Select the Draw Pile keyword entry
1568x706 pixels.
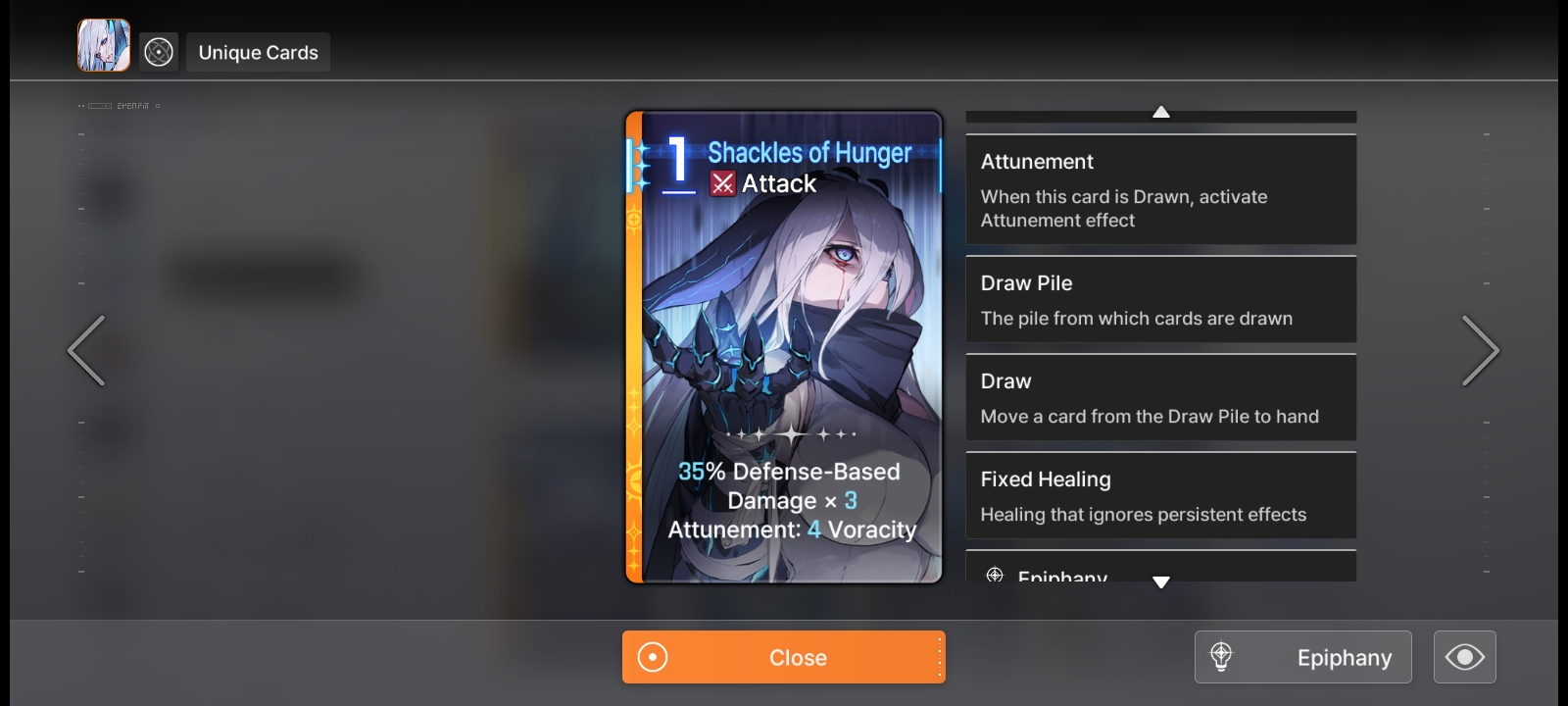click(x=1161, y=299)
